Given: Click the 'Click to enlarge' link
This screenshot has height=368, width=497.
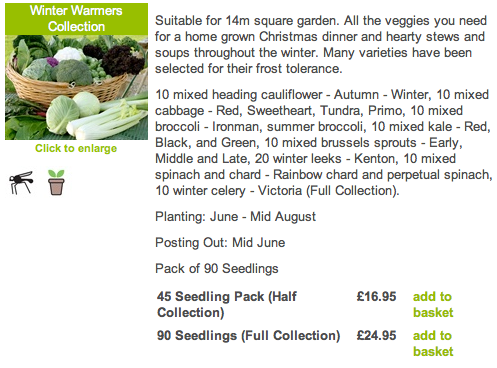Looking at the screenshot, I should [76, 148].
